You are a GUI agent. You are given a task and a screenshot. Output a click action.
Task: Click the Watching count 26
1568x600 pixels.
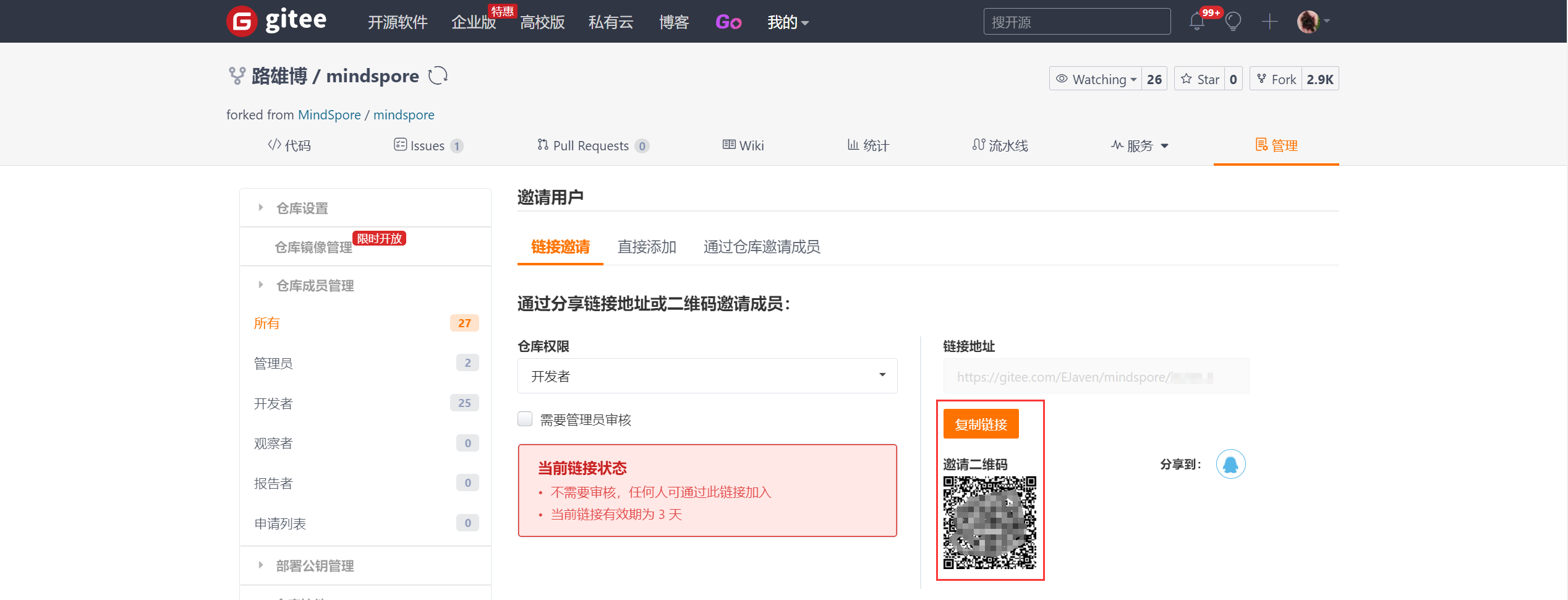[1154, 79]
